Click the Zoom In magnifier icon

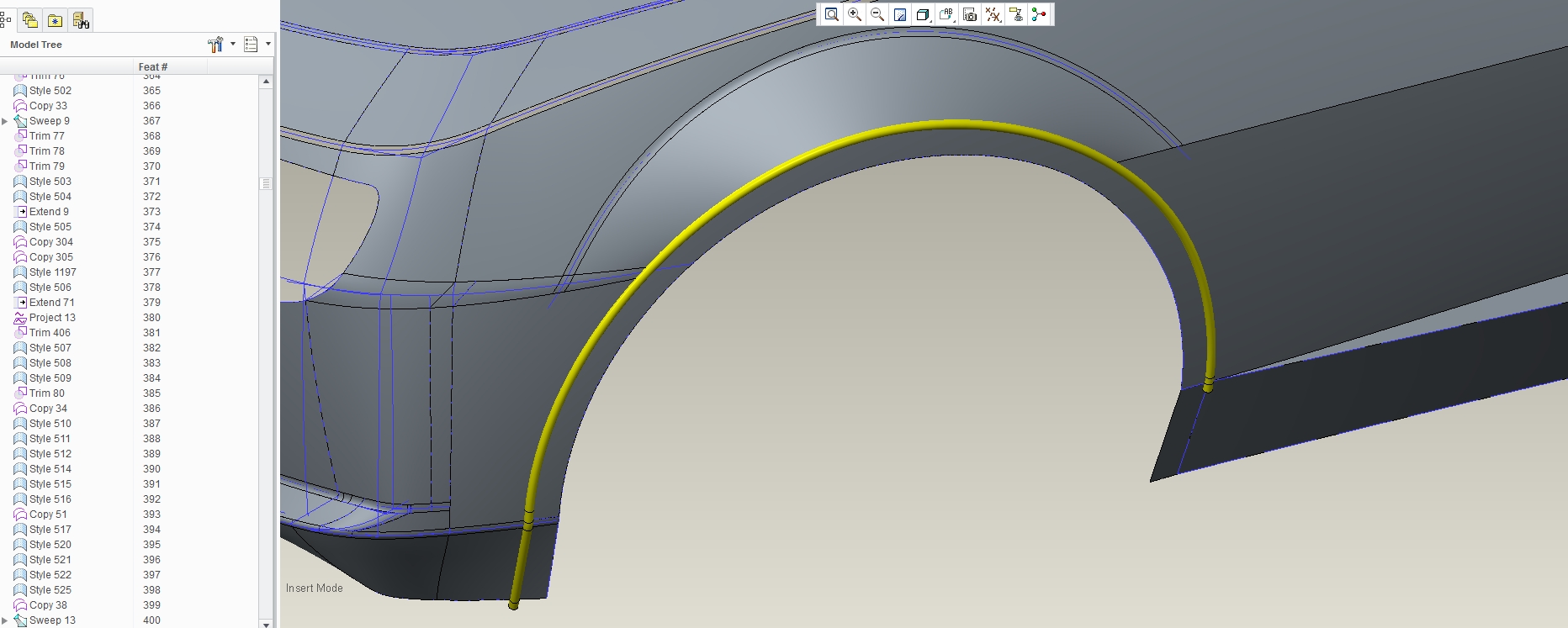[x=855, y=14]
